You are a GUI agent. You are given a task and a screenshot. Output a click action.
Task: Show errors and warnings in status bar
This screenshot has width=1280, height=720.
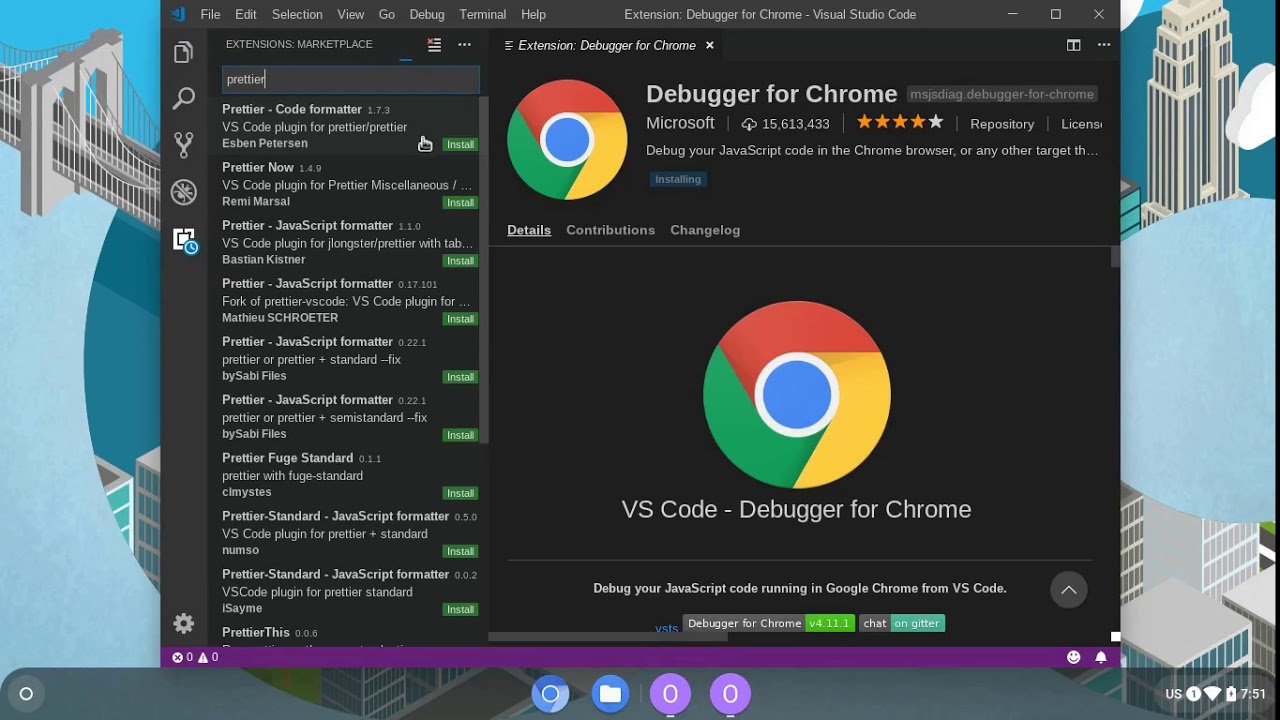coord(195,657)
